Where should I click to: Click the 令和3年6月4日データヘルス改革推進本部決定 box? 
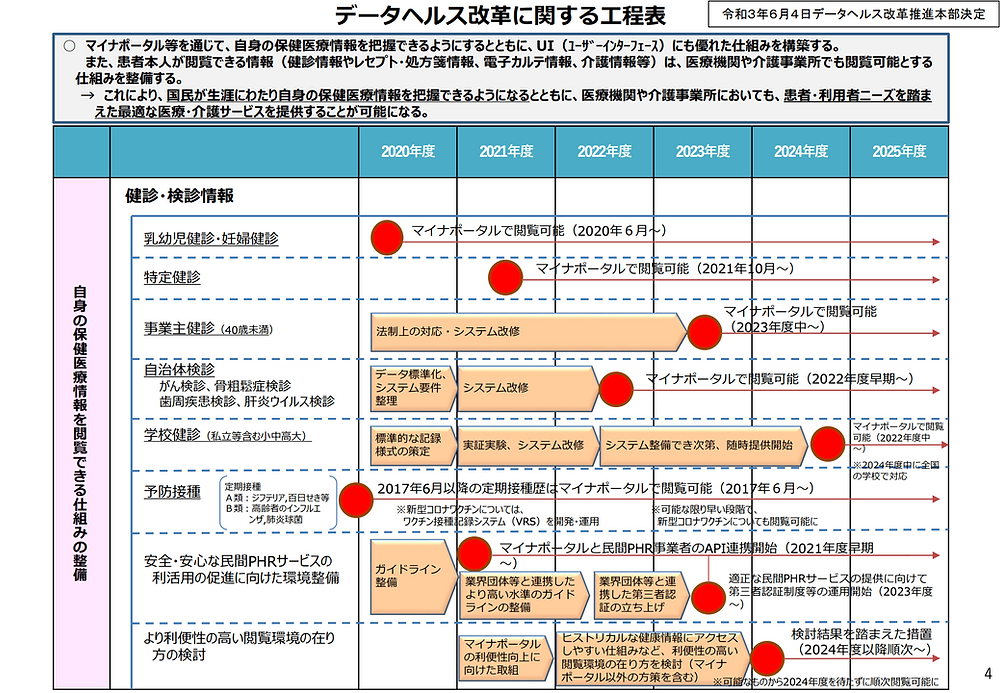pos(853,14)
